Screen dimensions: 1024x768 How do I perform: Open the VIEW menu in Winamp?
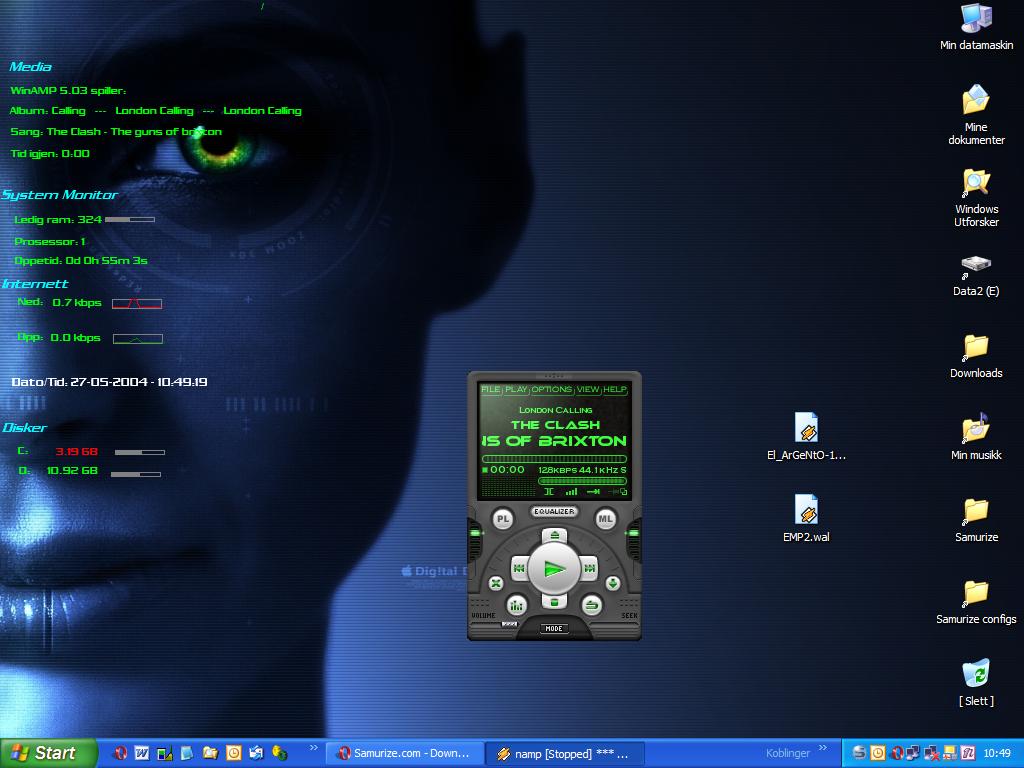tap(588, 389)
